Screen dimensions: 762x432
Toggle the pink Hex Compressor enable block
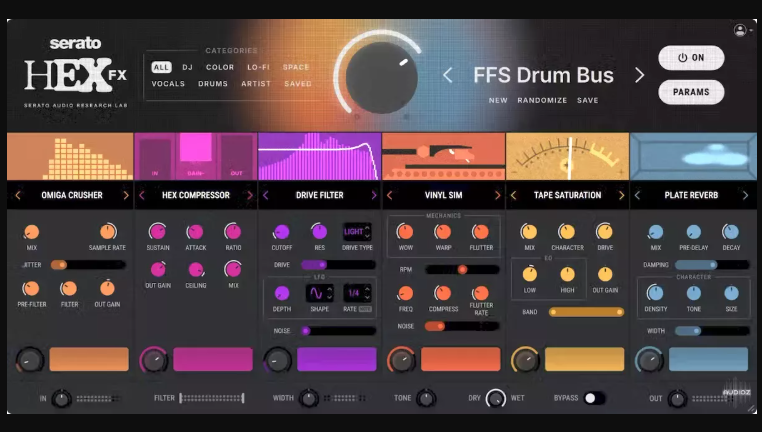coord(213,359)
